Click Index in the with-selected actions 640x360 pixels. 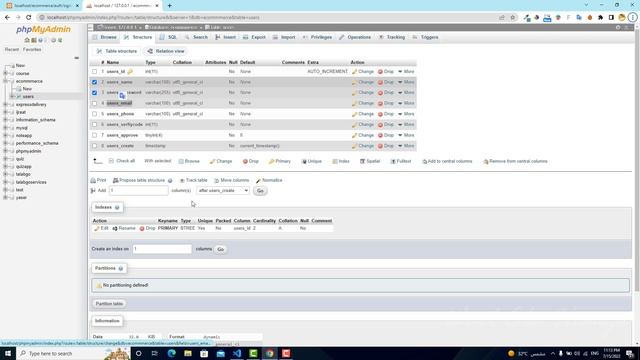point(341,161)
